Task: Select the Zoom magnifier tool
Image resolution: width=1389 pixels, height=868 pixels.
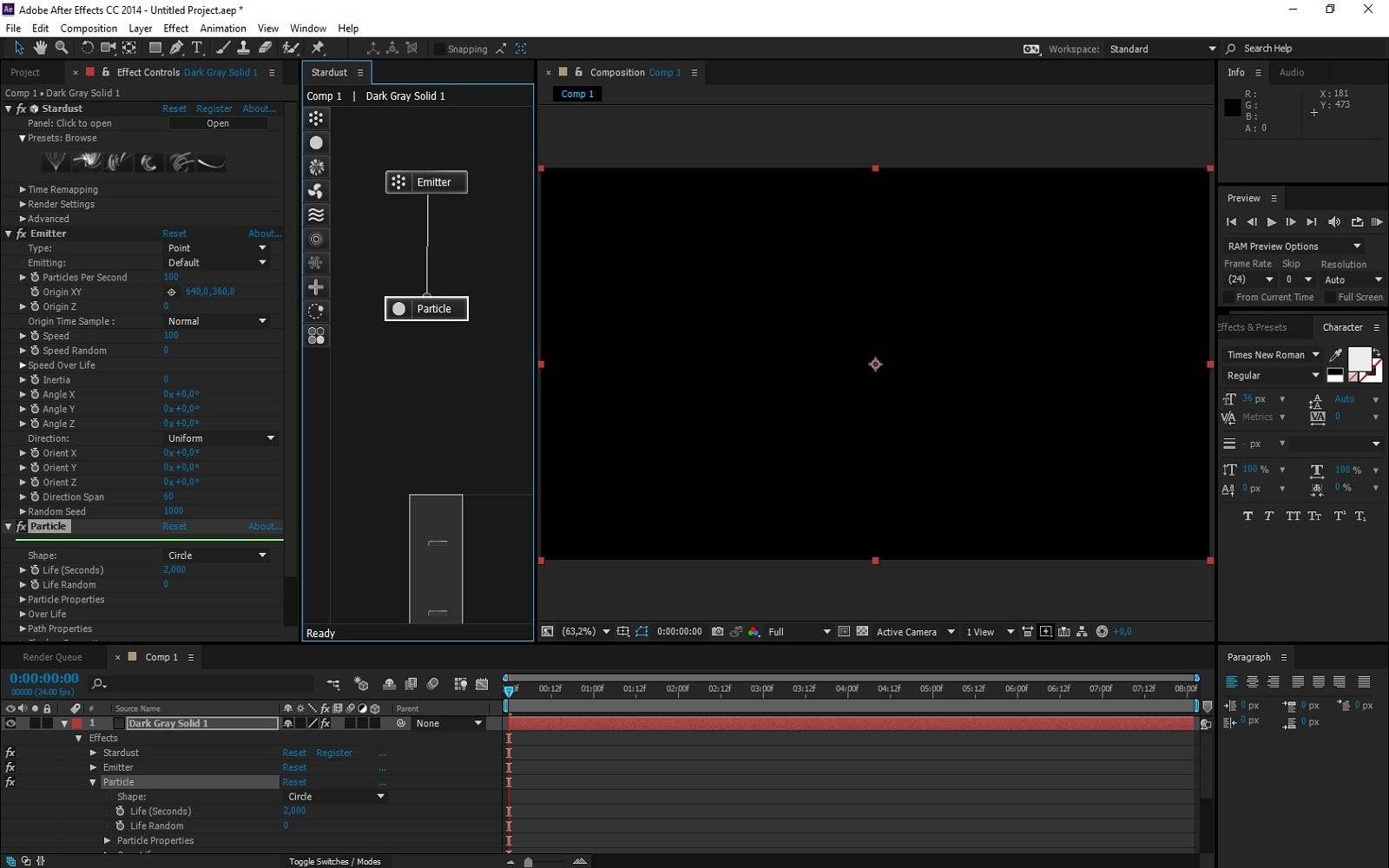Action: coord(62,48)
